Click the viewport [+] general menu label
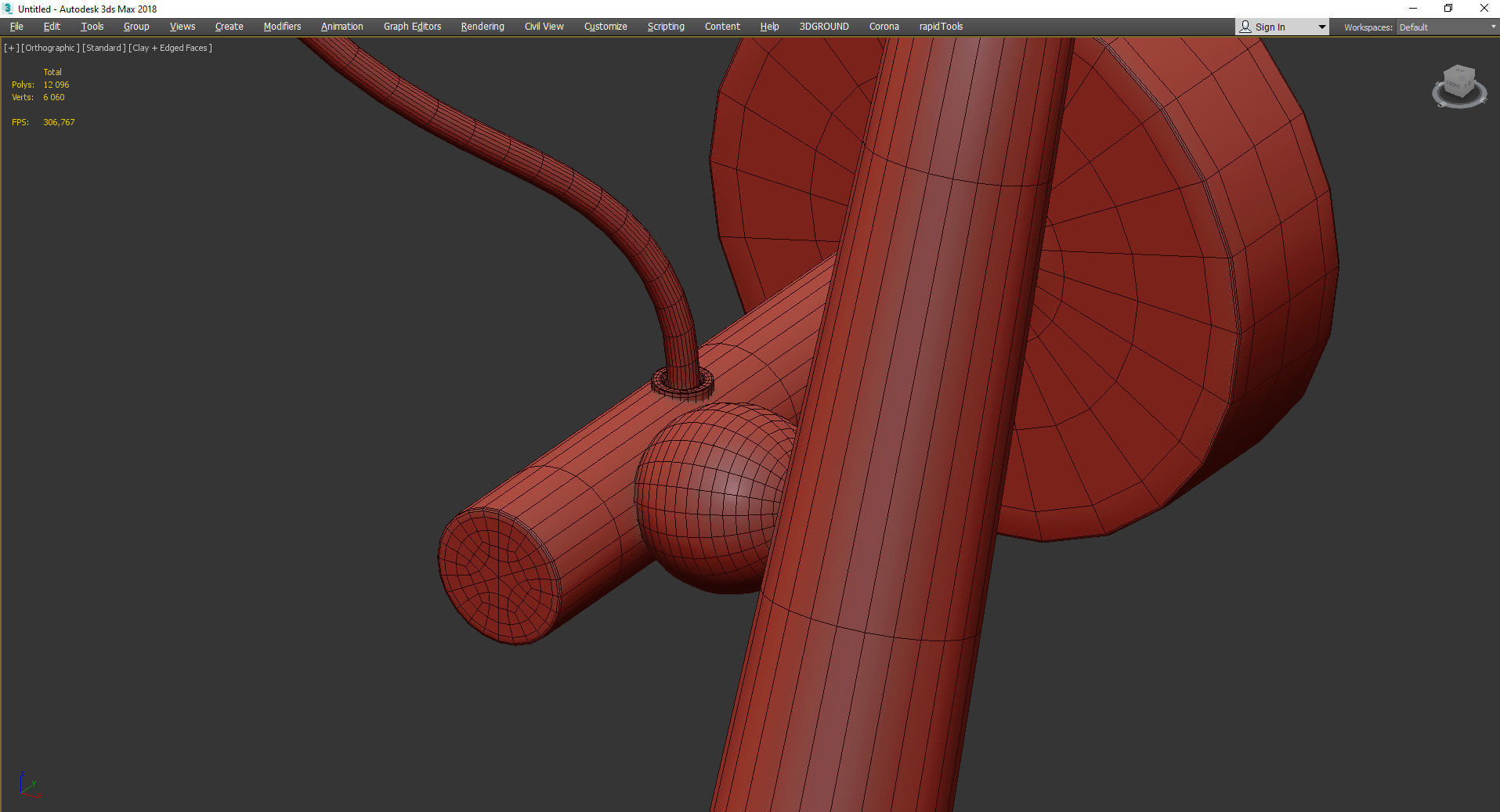 click(11, 48)
